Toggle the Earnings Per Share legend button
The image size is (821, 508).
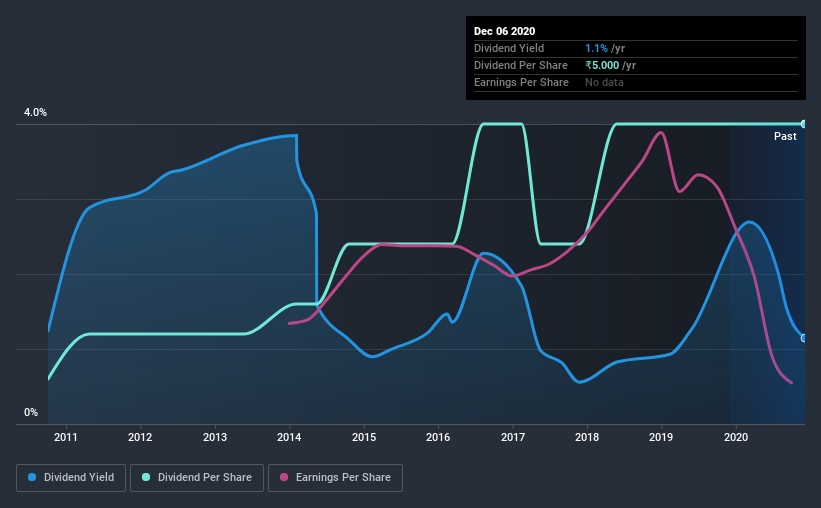click(x=336, y=478)
